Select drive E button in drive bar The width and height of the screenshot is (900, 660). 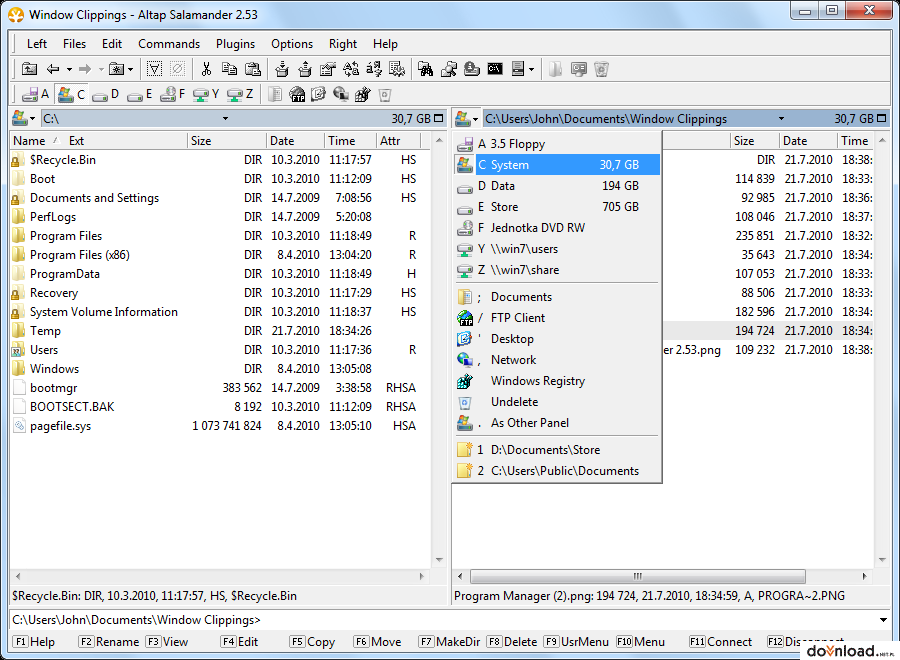(x=139, y=95)
